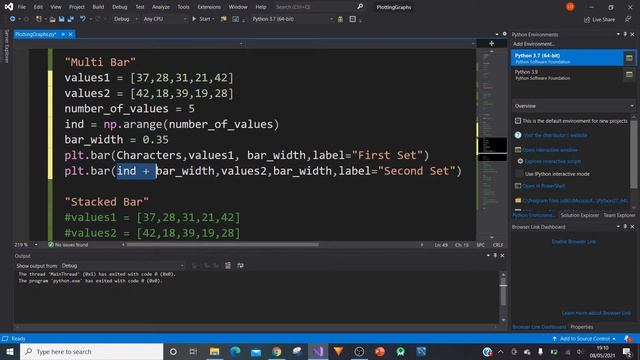Viewport: 640px width, 360px height.
Task: Pin the Browser Link Dashboard panel
Action: click(x=625, y=227)
